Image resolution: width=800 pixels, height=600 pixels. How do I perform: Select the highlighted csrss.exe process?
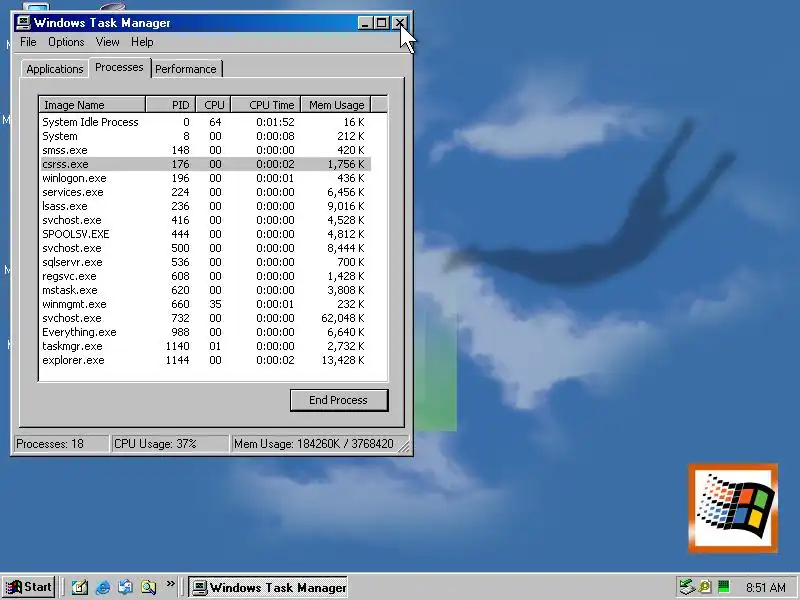(206, 164)
